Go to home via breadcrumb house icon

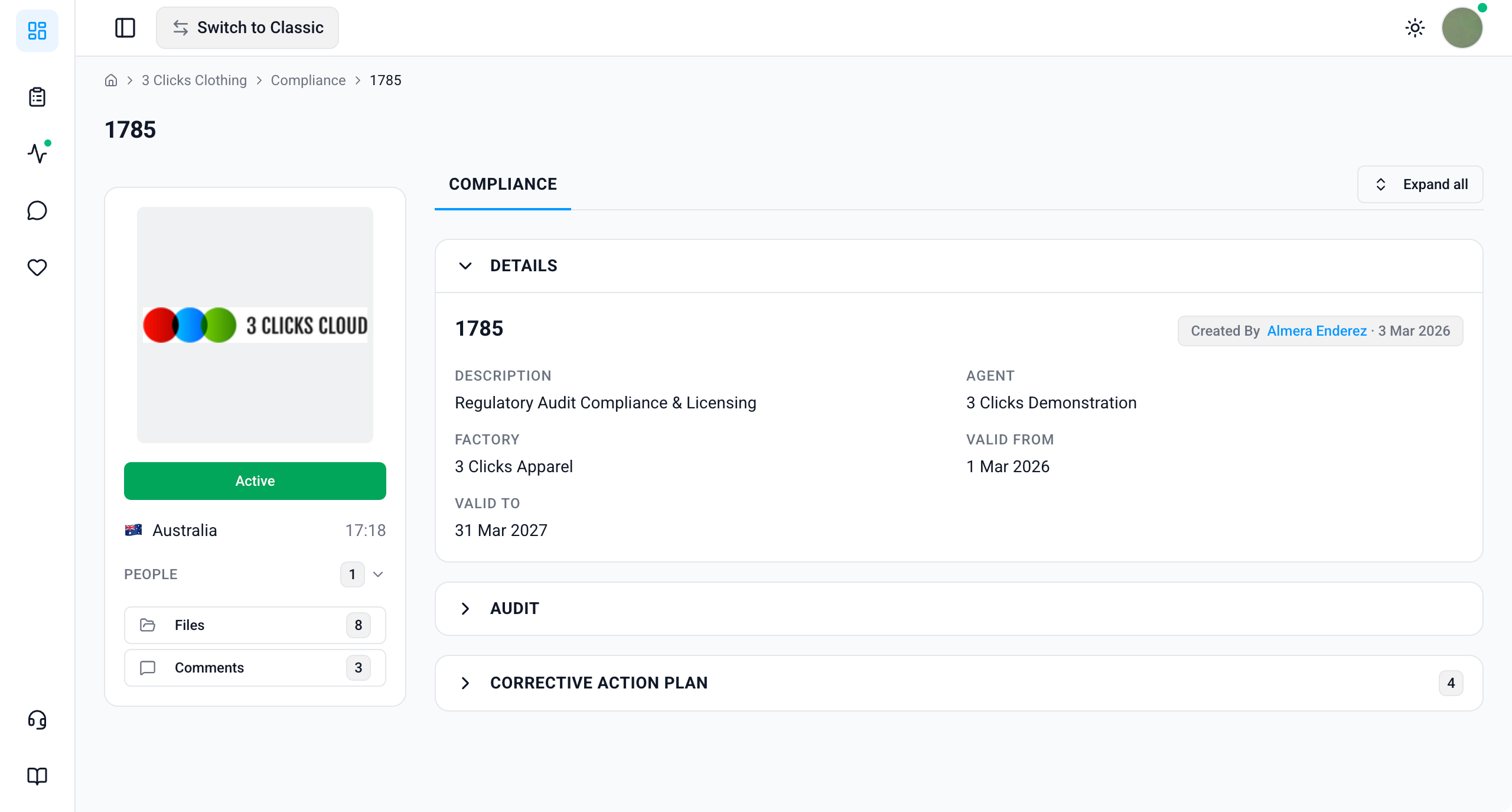111,80
